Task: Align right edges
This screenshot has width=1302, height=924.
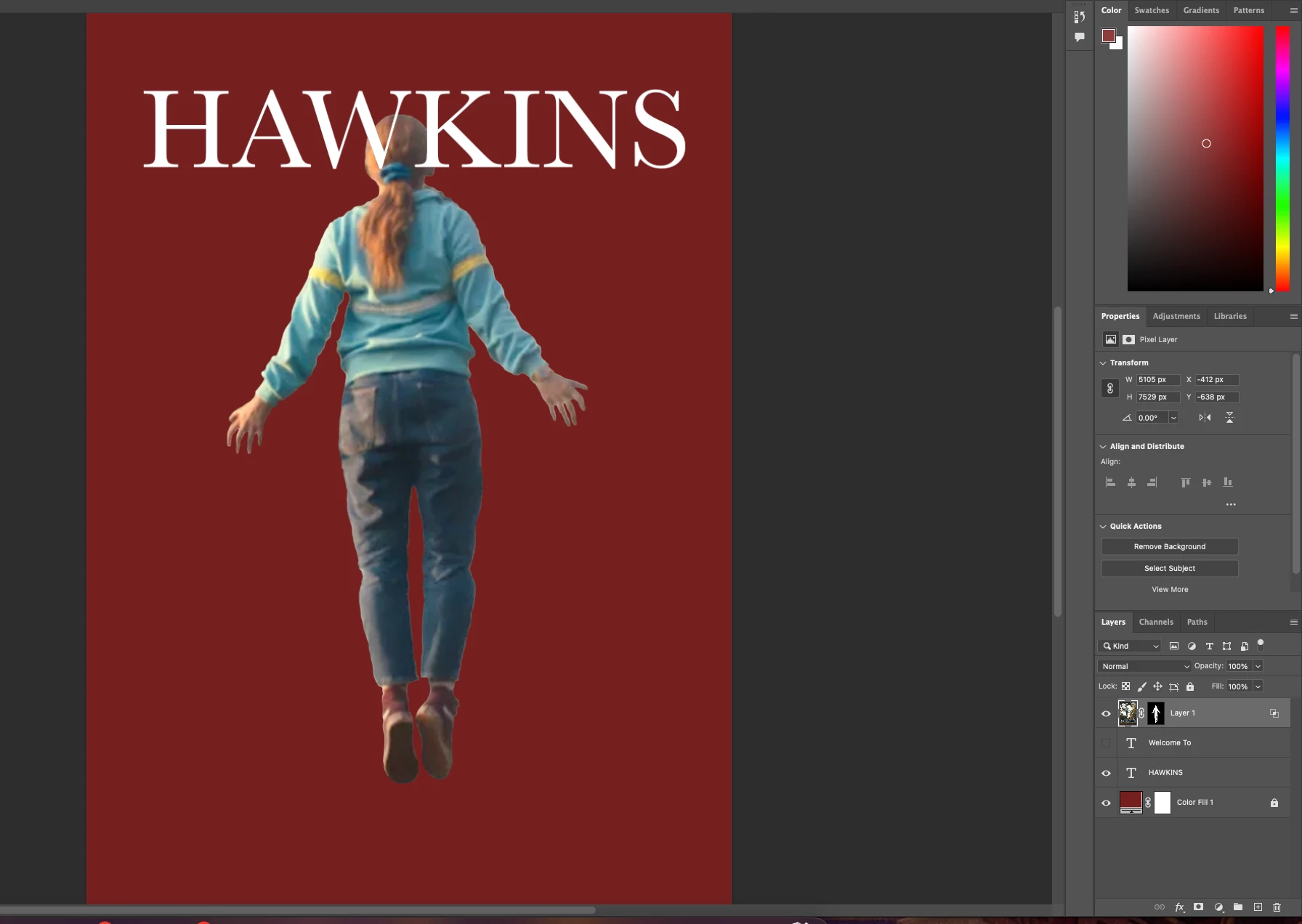Action: coord(1152,482)
